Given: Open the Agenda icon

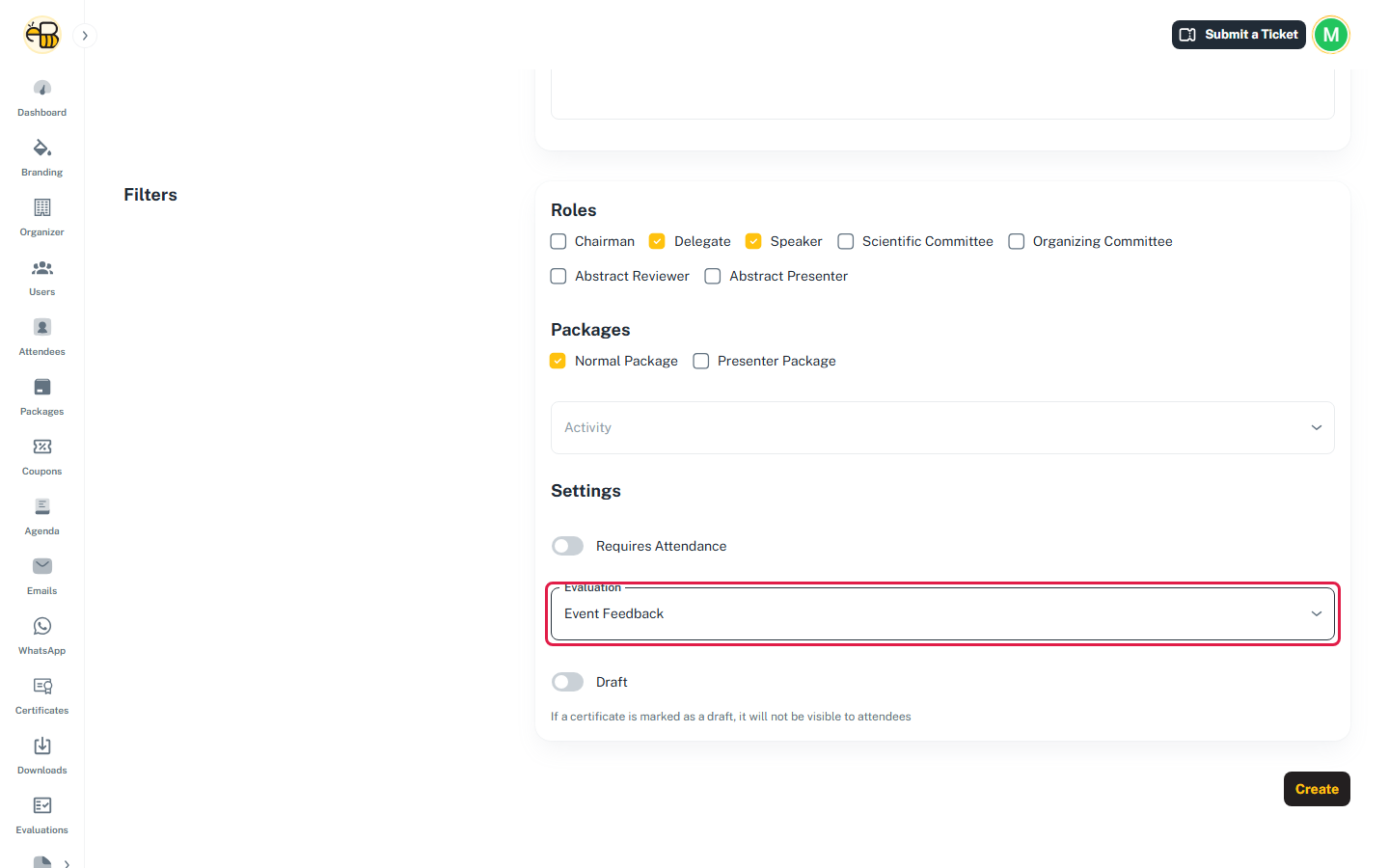Looking at the screenshot, I should 41,506.
